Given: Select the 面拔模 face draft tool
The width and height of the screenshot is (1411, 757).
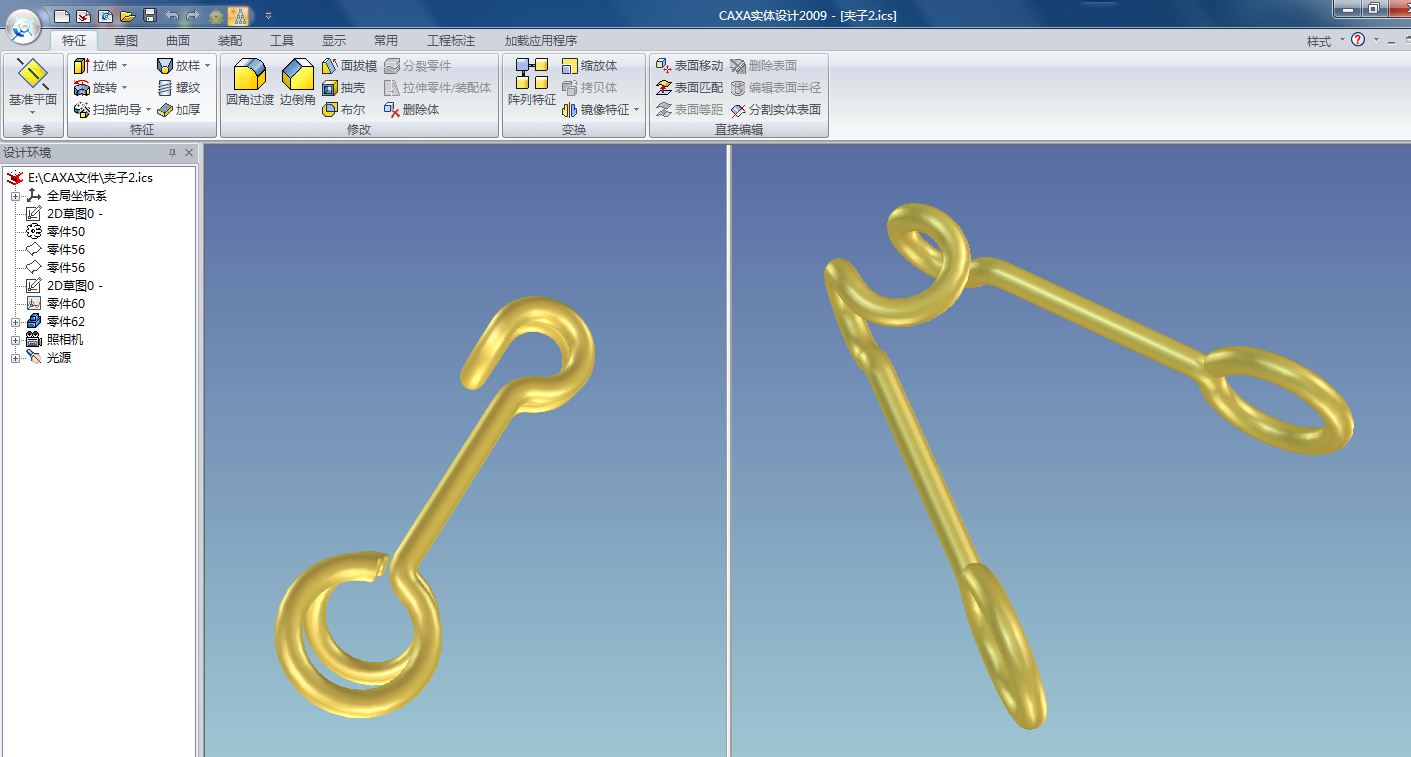Looking at the screenshot, I should (x=350, y=66).
